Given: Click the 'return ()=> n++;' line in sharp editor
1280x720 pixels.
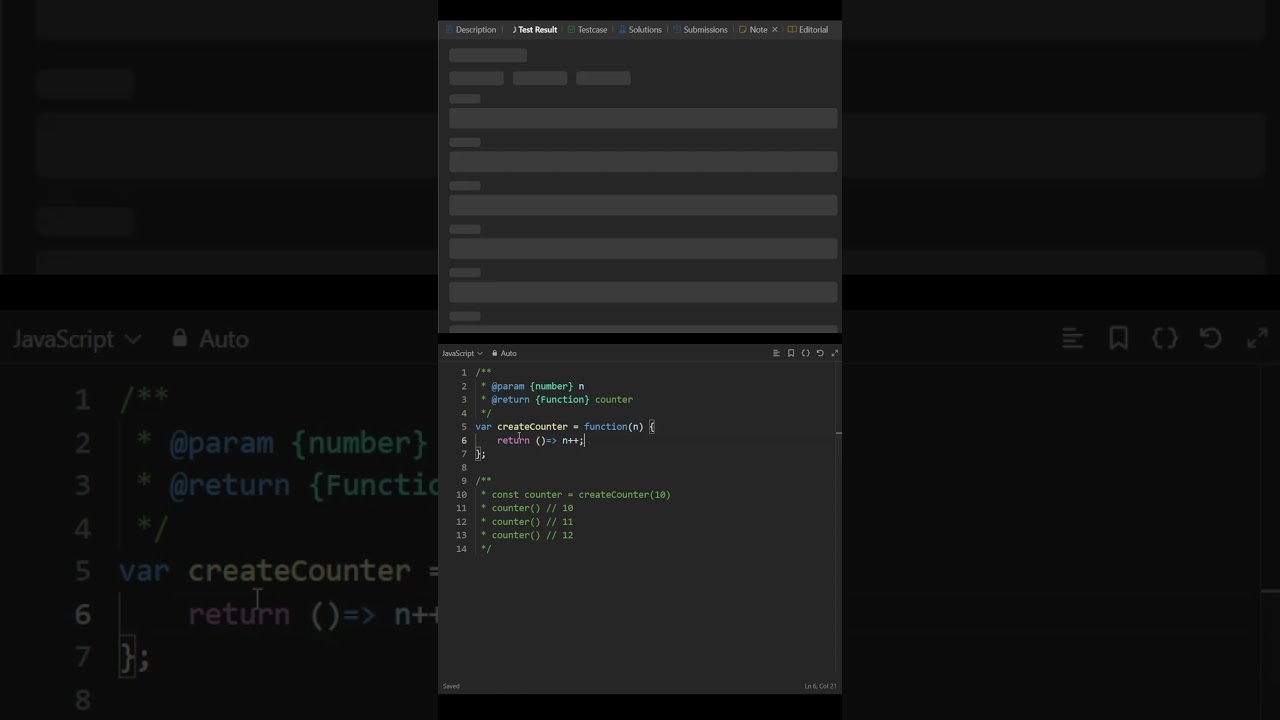Looking at the screenshot, I should coord(540,440).
